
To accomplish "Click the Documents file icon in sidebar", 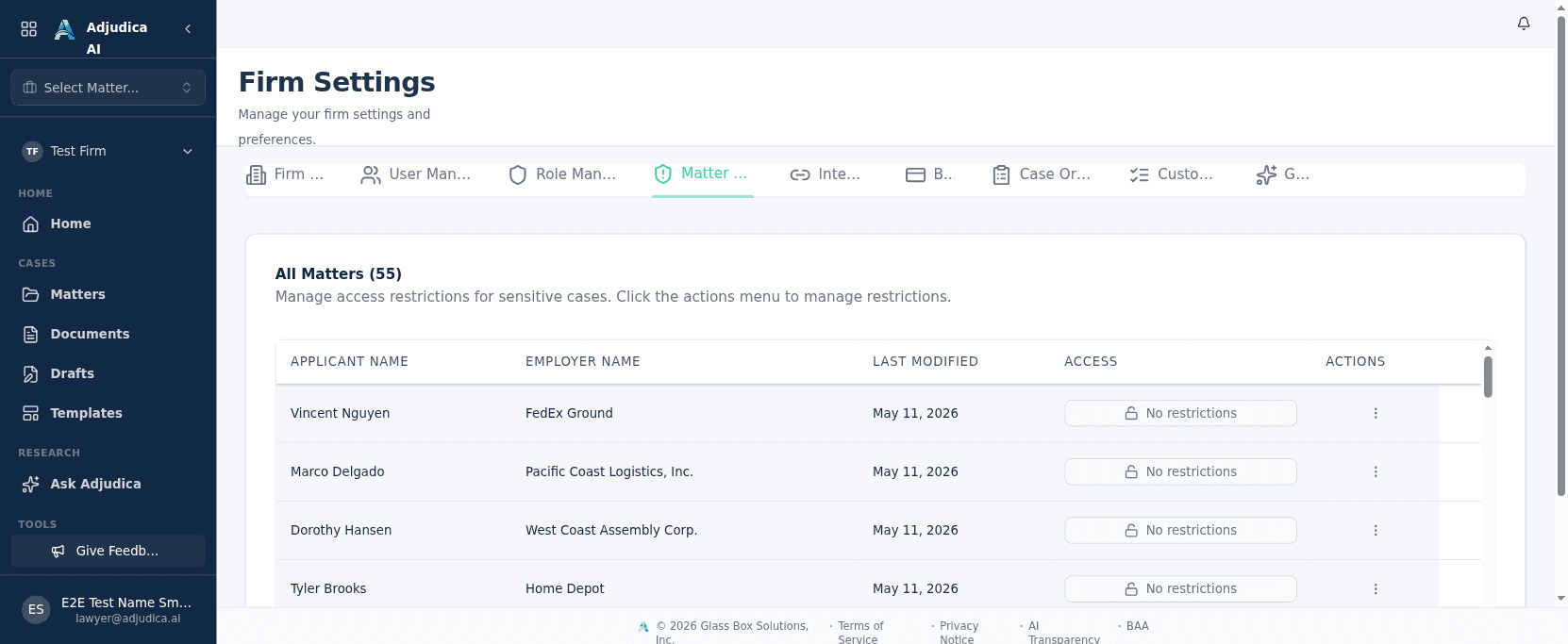I will tap(31, 334).
